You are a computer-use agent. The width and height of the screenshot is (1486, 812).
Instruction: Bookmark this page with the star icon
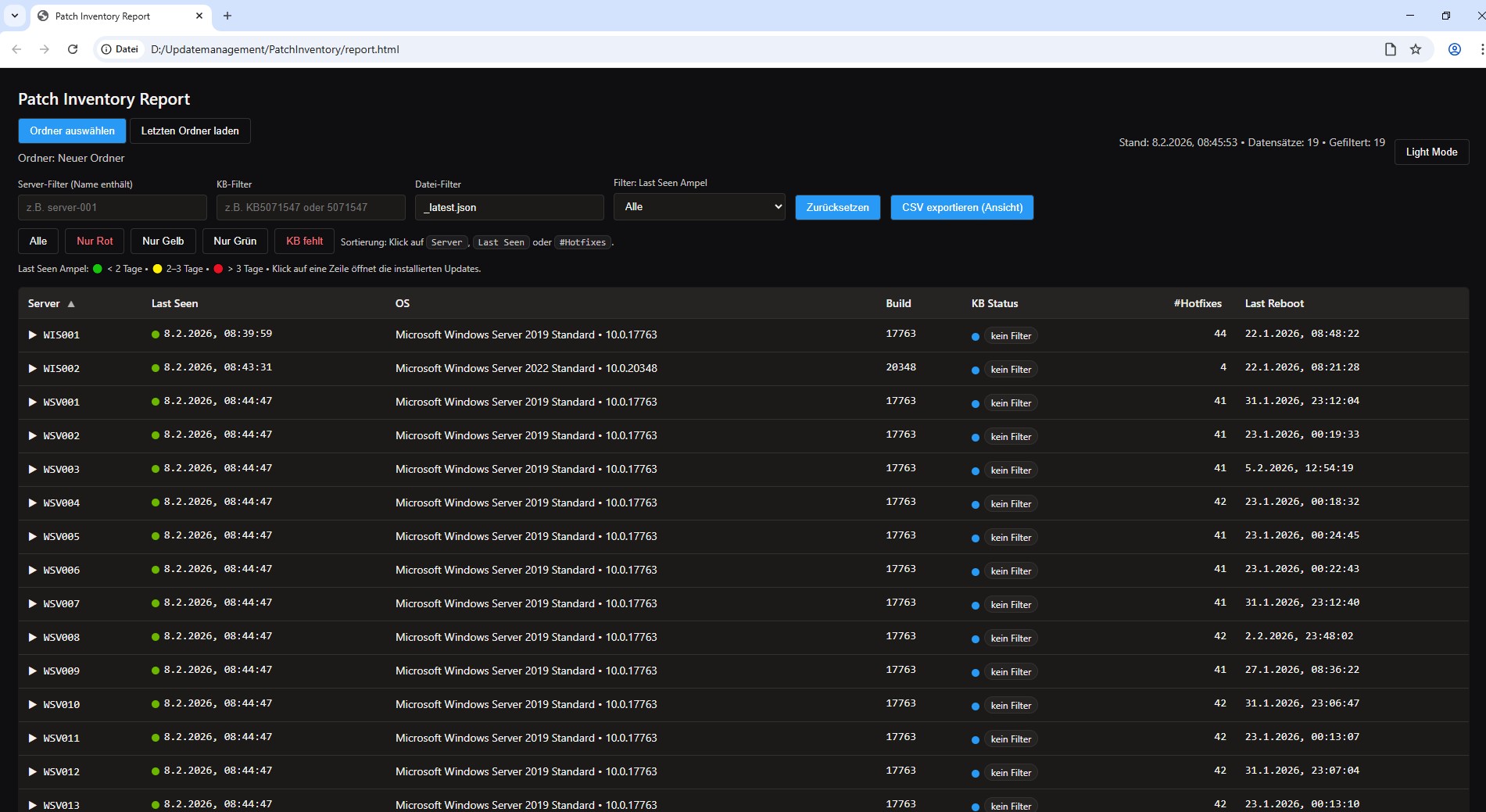(x=1416, y=49)
